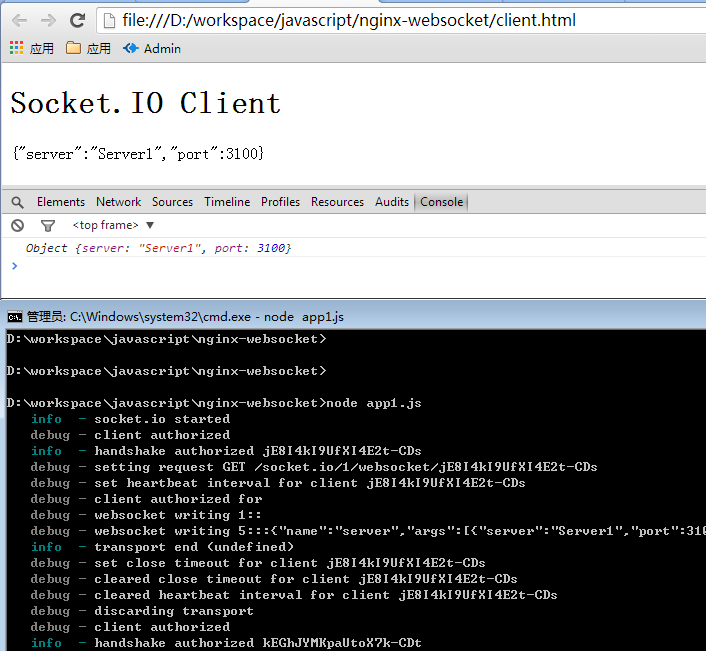Toggle the console filter funnel
The image size is (706, 651).
[x=48, y=226]
